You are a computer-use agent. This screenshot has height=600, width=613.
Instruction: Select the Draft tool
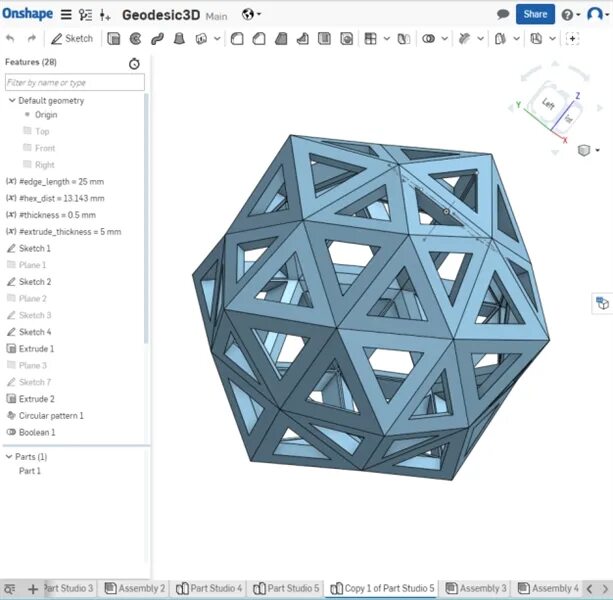point(281,39)
